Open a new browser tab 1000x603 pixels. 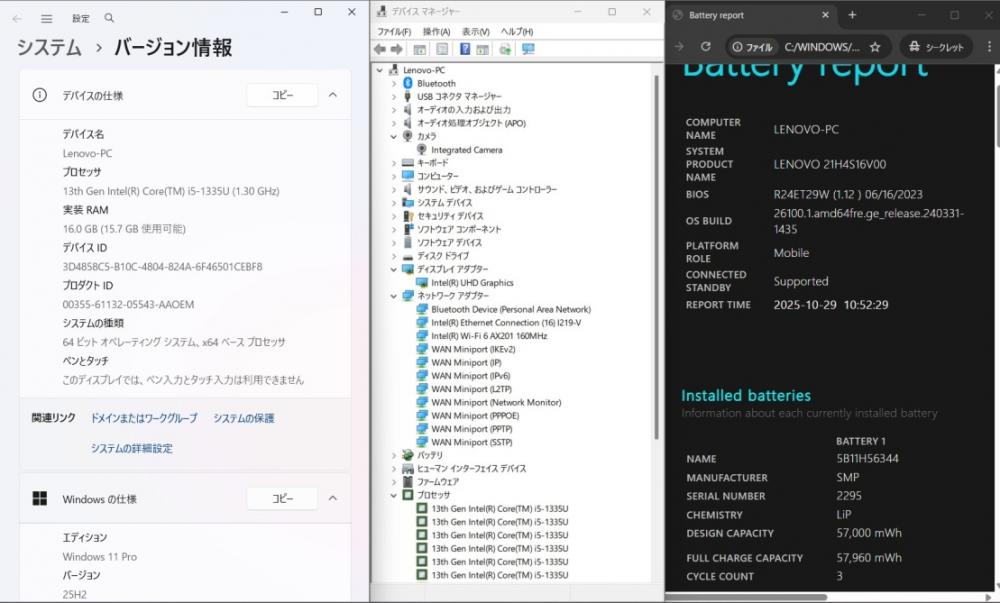(x=852, y=15)
